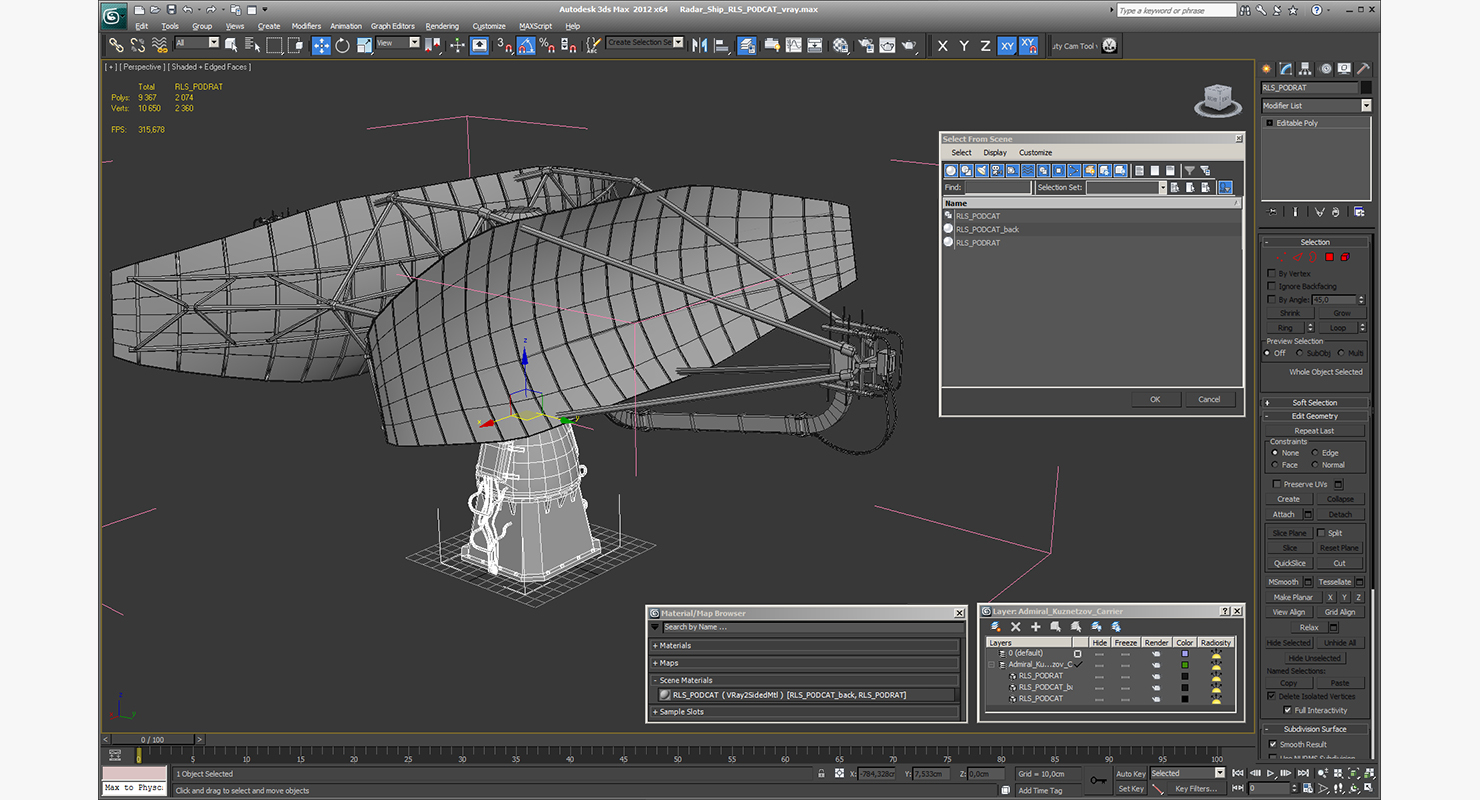Viewport: 1480px width, 800px height.
Task: Click the ViewCube in the viewport
Action: coord(1217,99)
